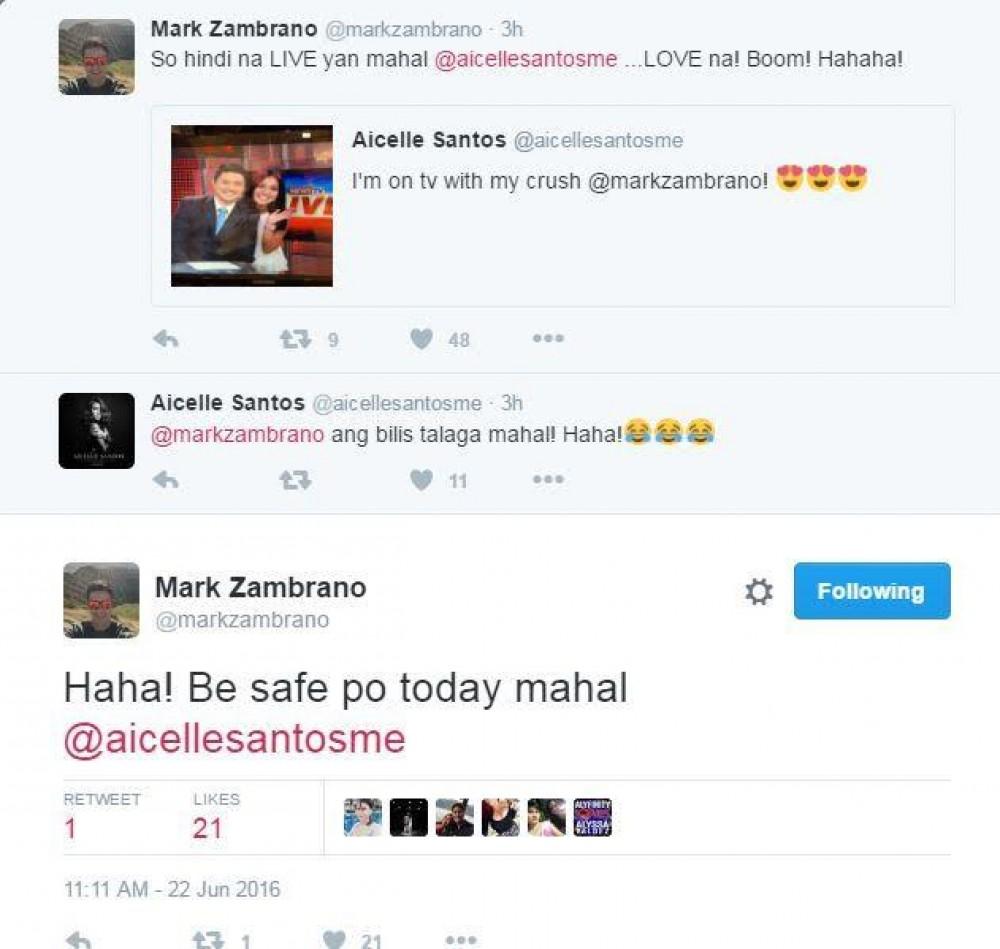Open more options on the first tweet
The height and width of the screenshot is (949, 1000).
[548, 339]
